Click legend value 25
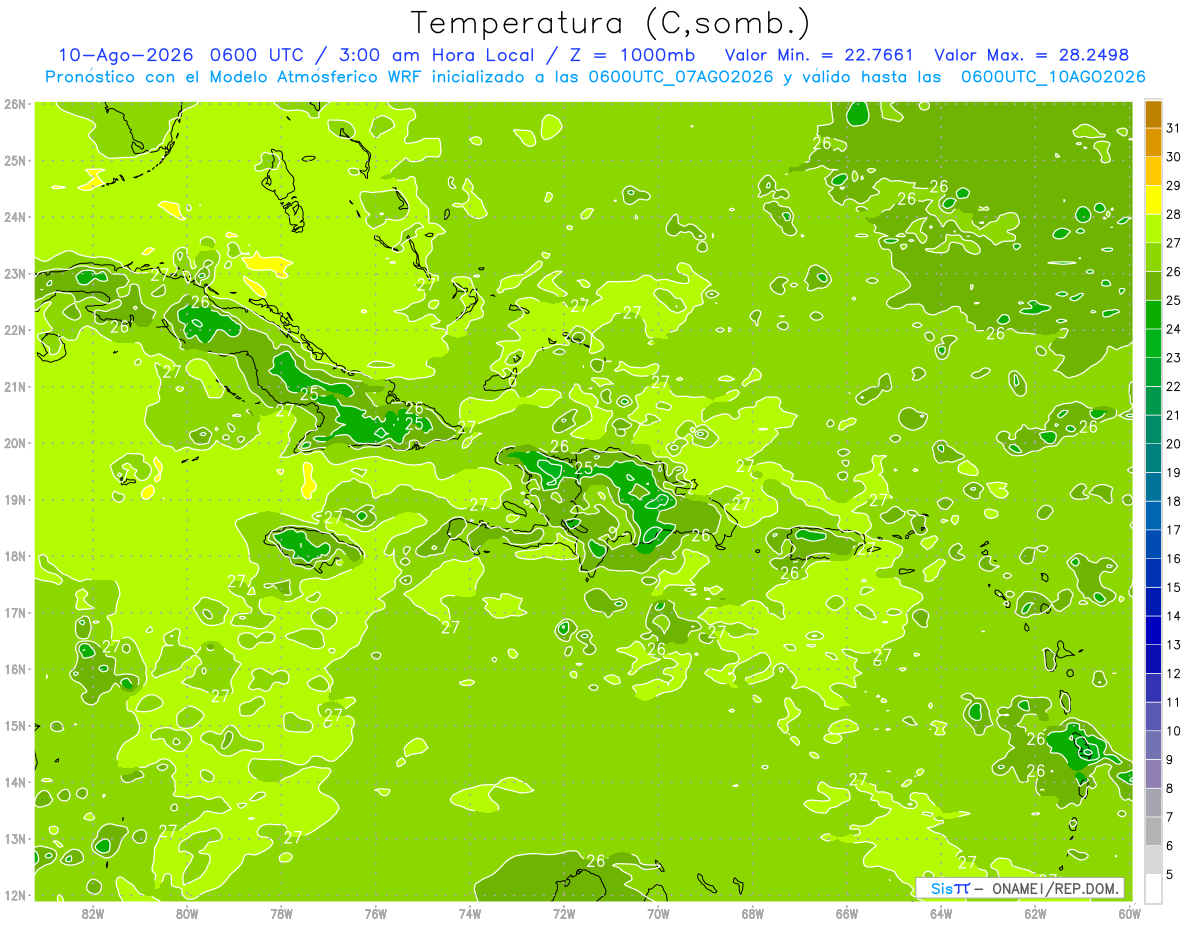This screenshot has height=927, width=1200. click(1173, 300)
